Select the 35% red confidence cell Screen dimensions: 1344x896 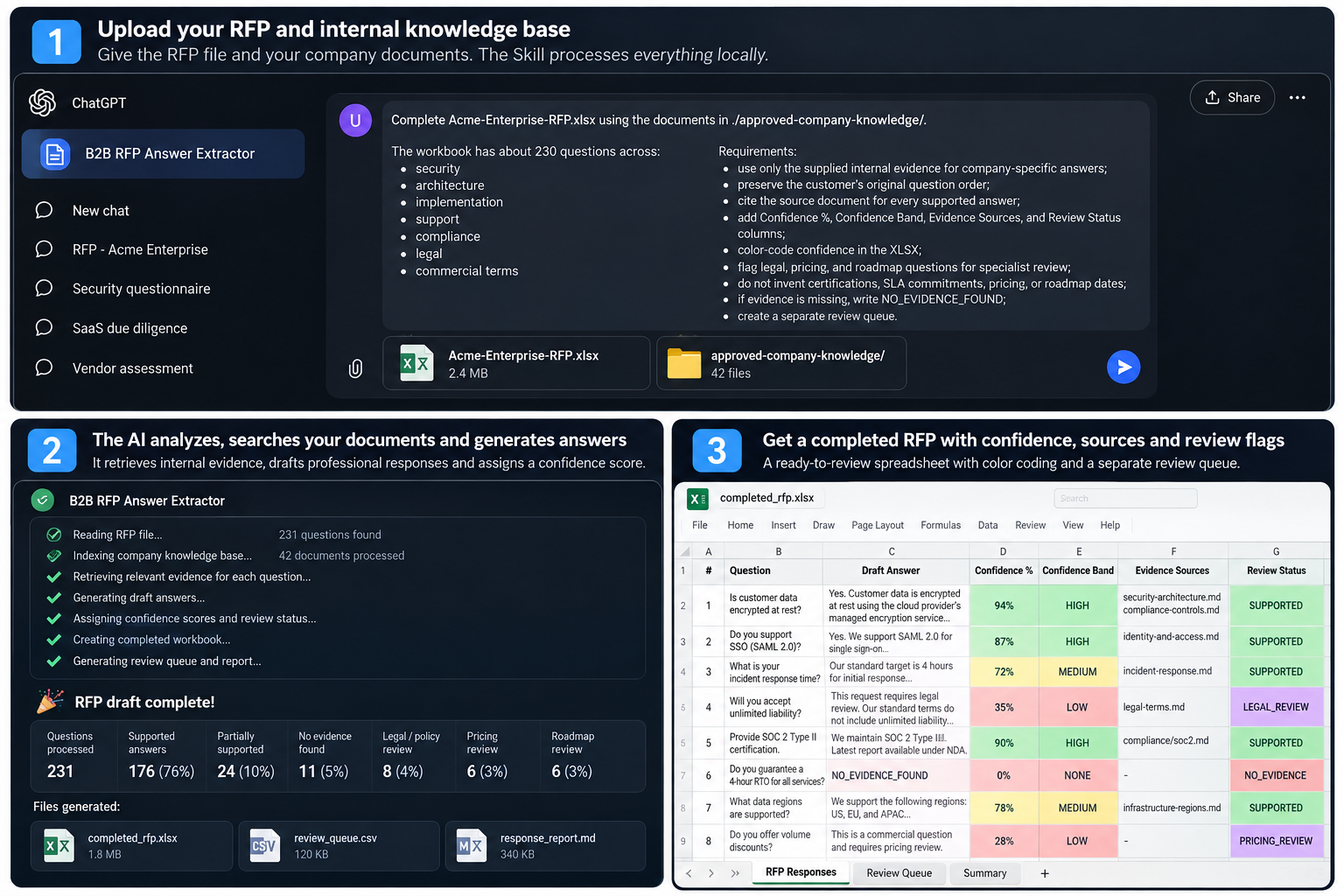pos(1003,707)
